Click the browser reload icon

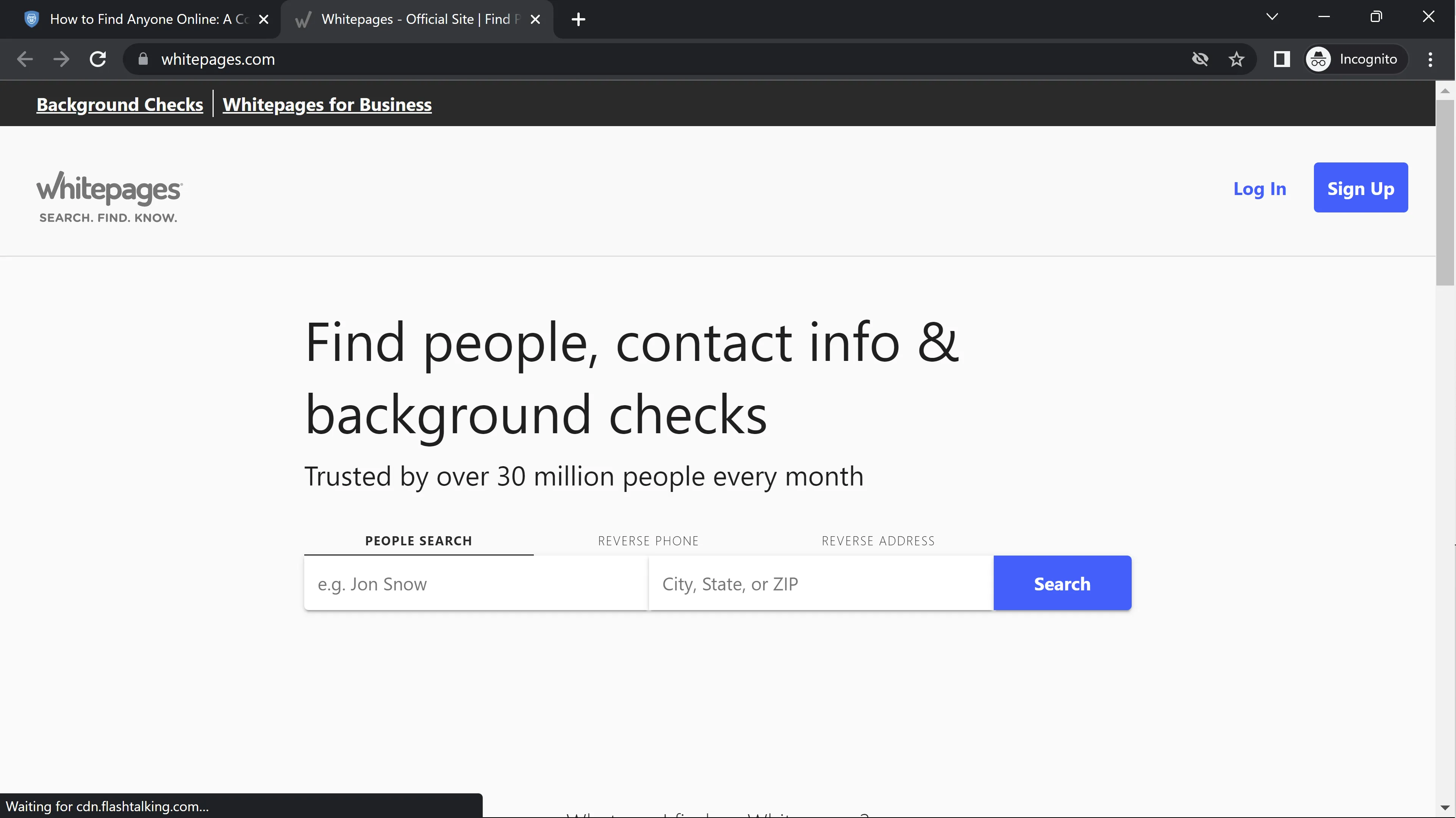coord(98,59)
